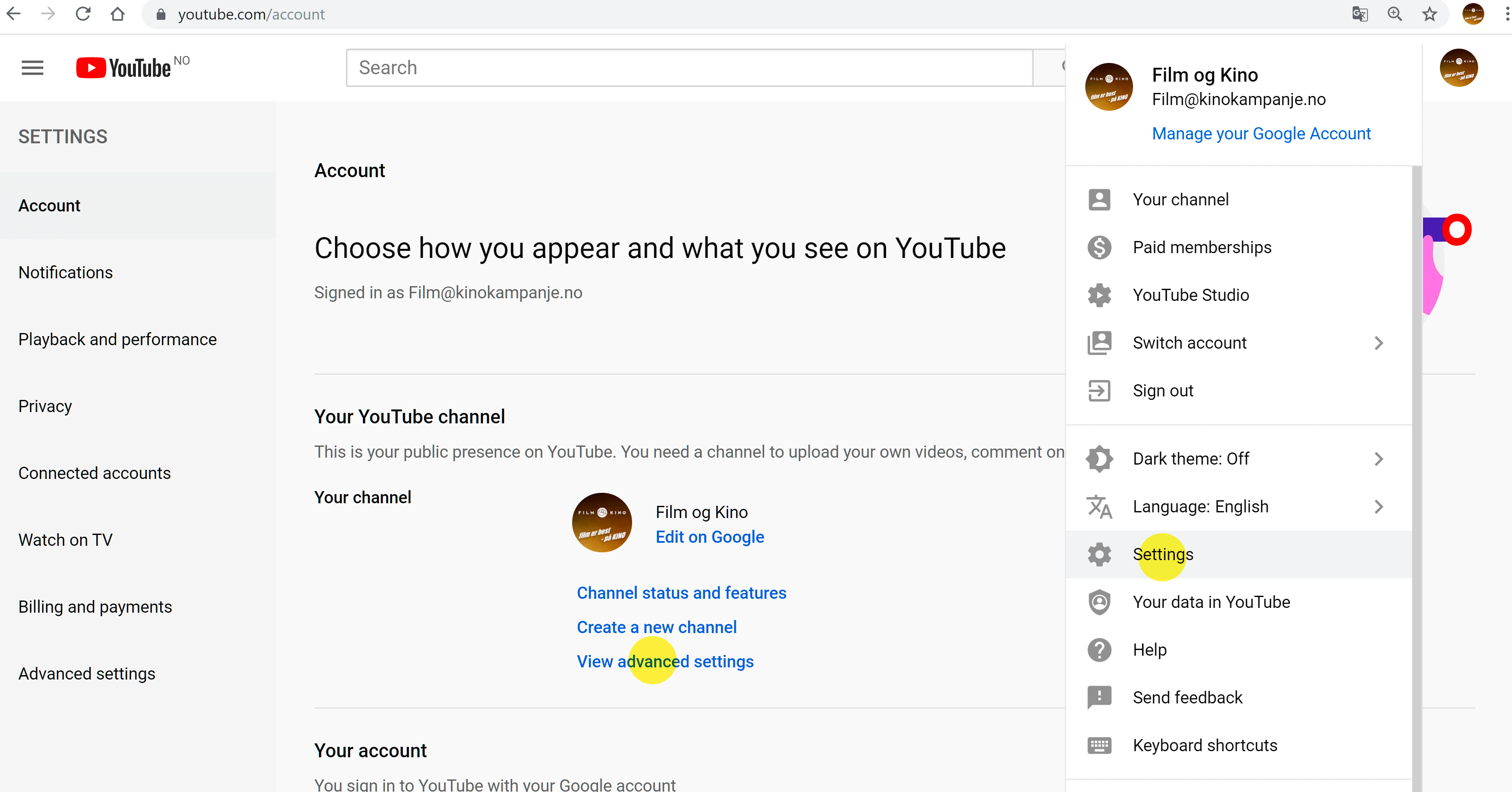The height and width of the screenshot is (792, 1512).
Task: Open Paid memberships menu entry
Action: coord(1239,247)
